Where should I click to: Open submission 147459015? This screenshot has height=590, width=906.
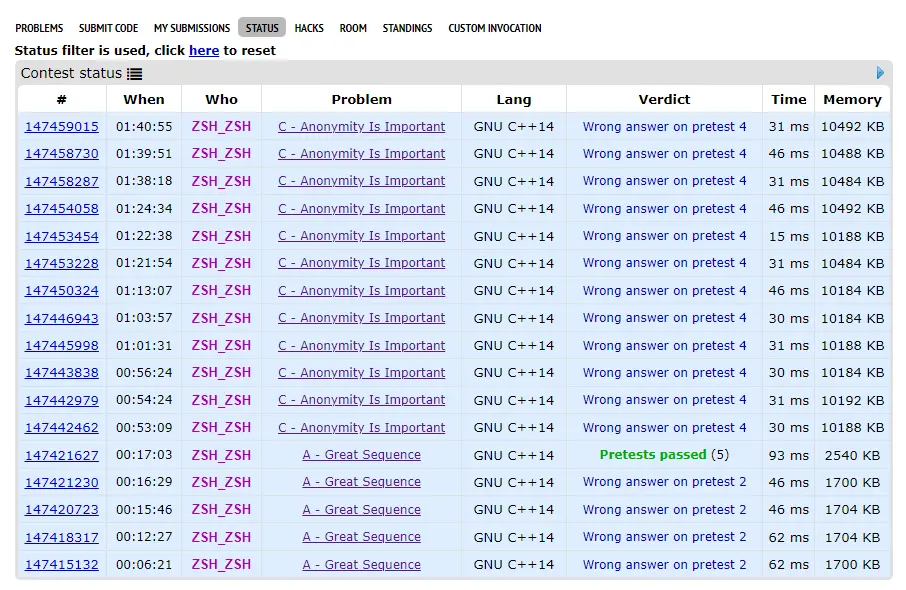click(62, 127)
